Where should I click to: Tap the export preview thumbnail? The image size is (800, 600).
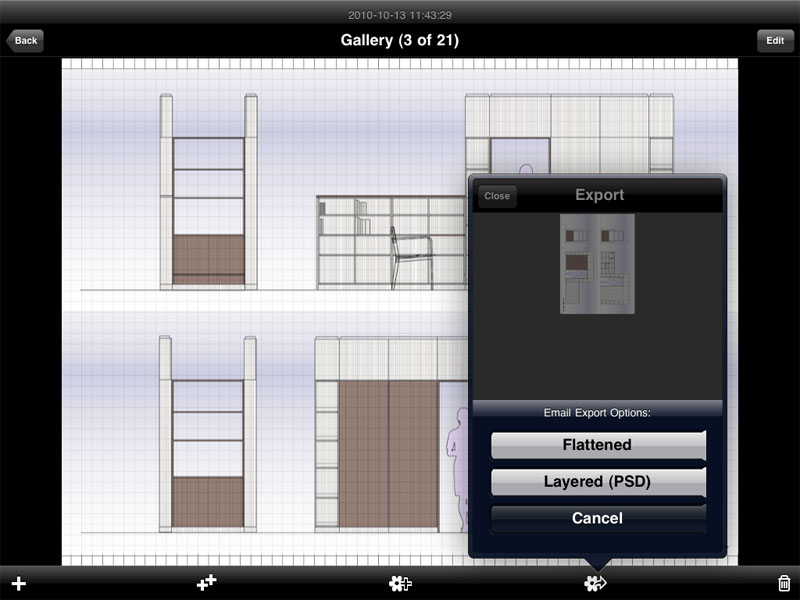click(x=597, y=264)
